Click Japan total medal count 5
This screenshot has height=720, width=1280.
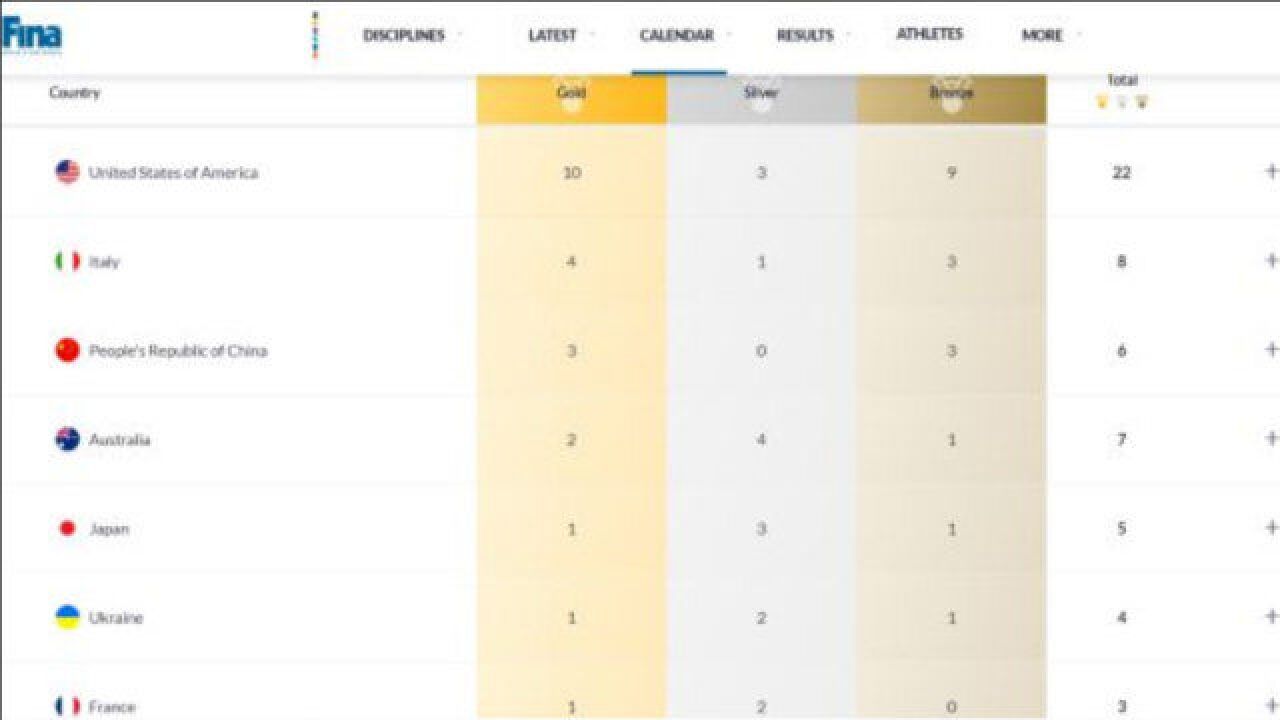pyautogui.click(x=1121, y=528)
